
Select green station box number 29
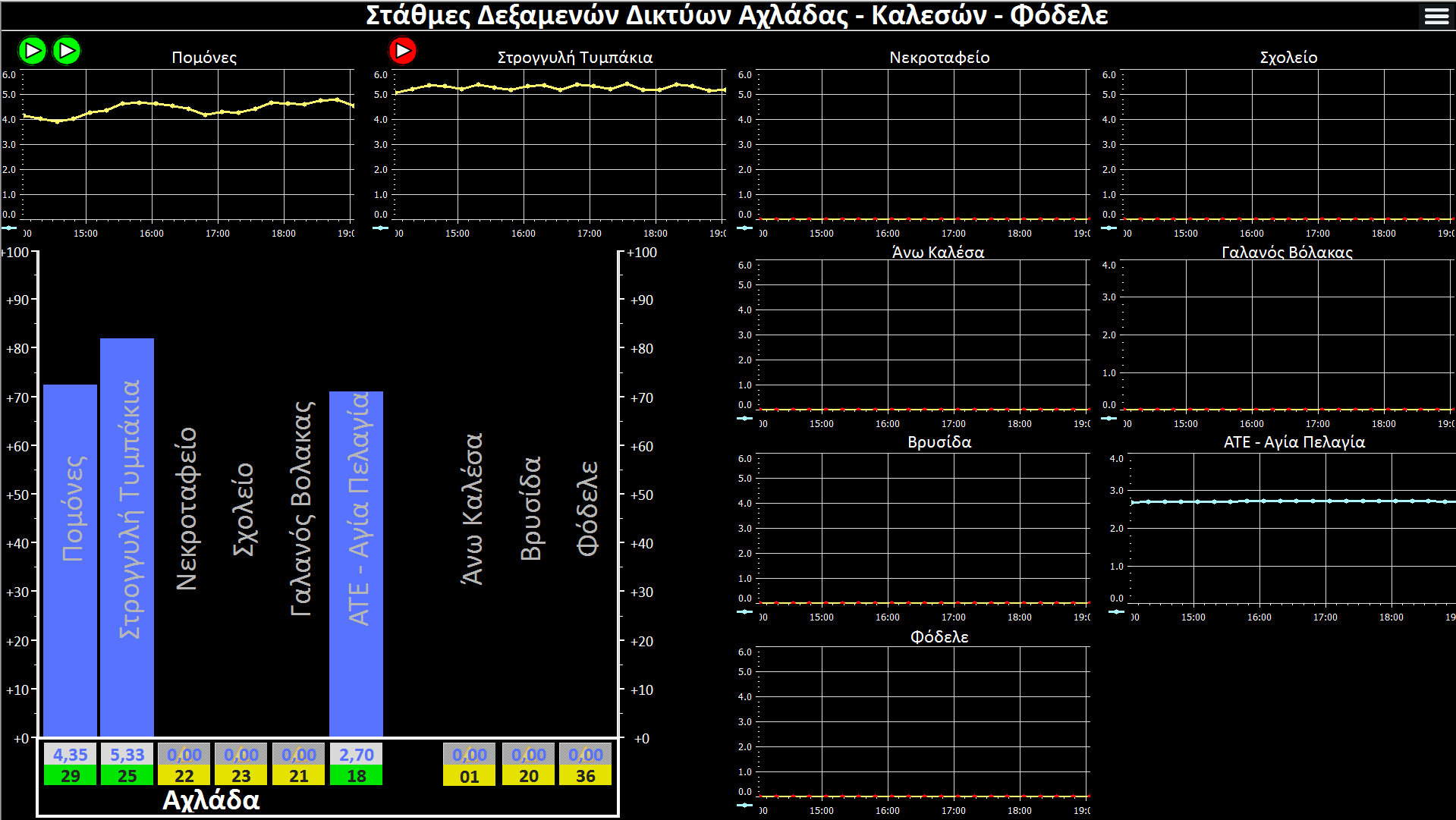(70, 776)
